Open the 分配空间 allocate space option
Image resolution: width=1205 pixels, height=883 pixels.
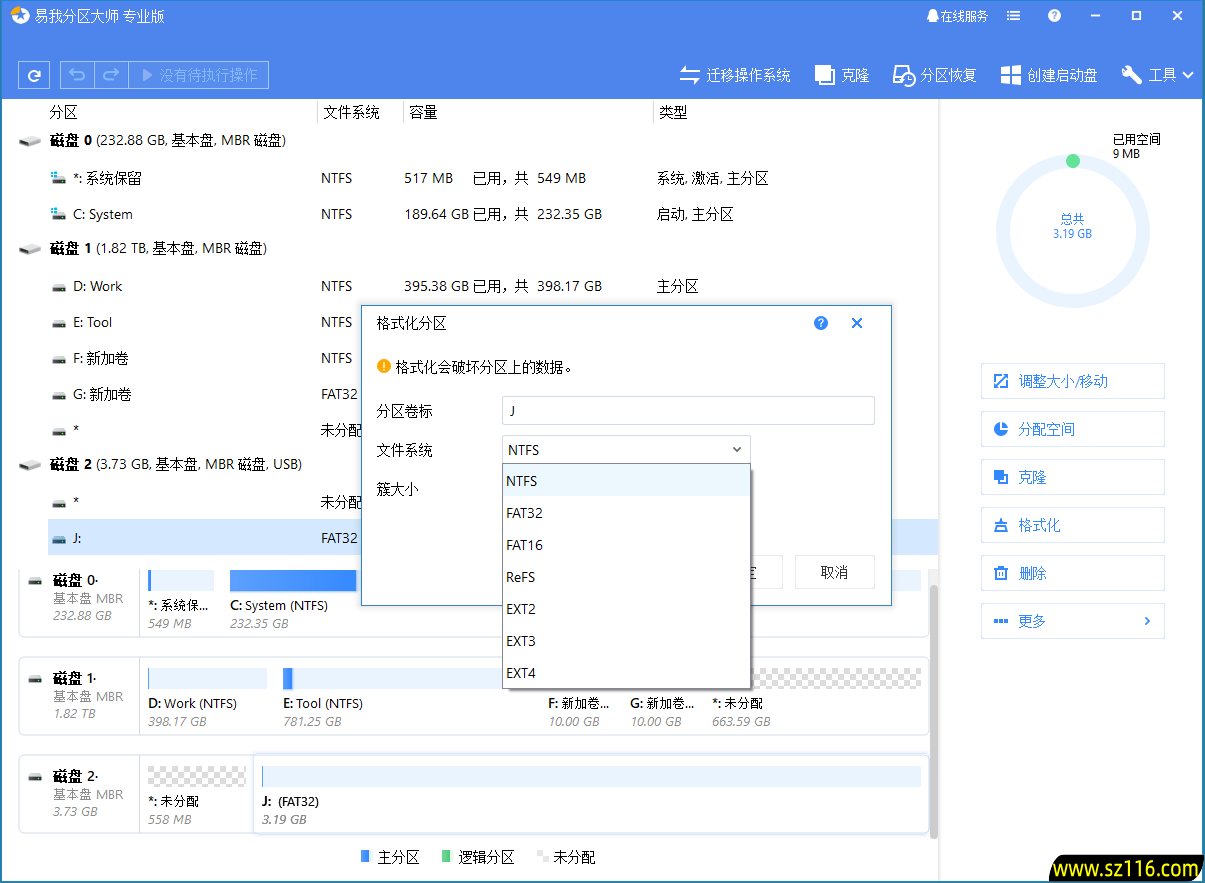coord(1072,429)
